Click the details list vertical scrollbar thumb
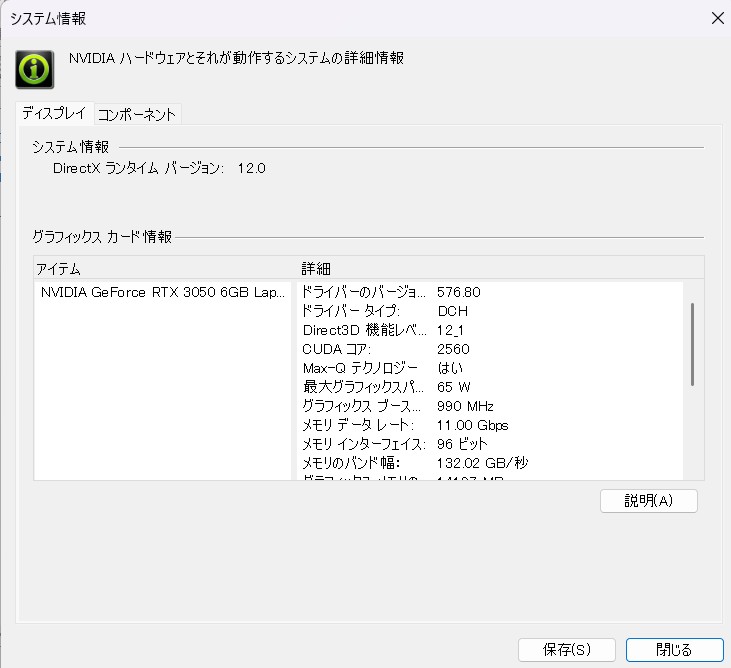 tap(692, 344)
